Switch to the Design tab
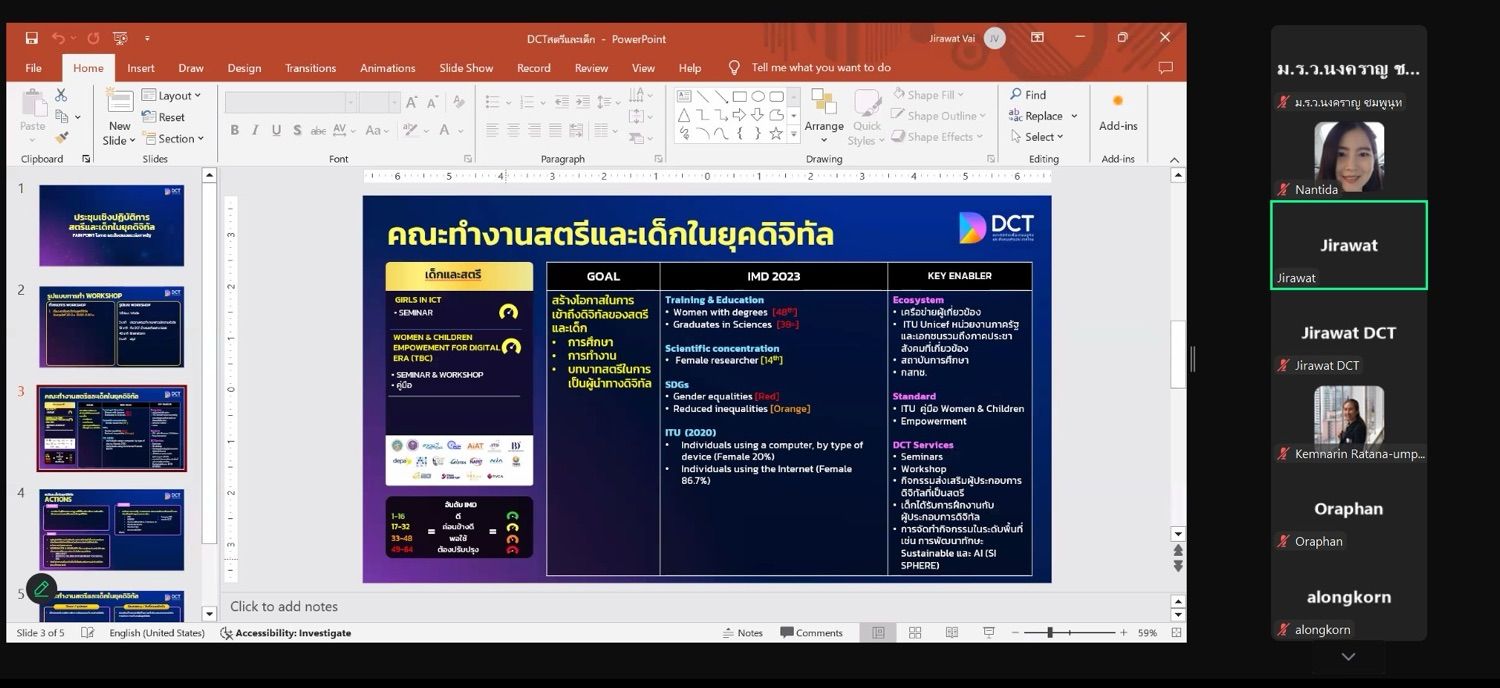 [244, 68]
